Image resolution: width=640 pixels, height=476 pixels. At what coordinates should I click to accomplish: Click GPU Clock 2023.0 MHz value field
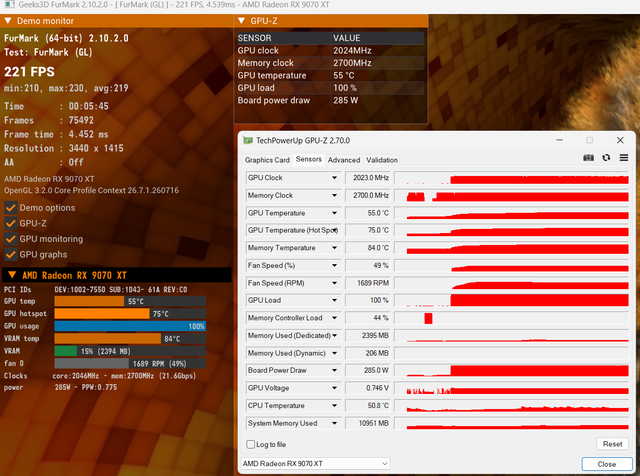click(x=368, y=178)
